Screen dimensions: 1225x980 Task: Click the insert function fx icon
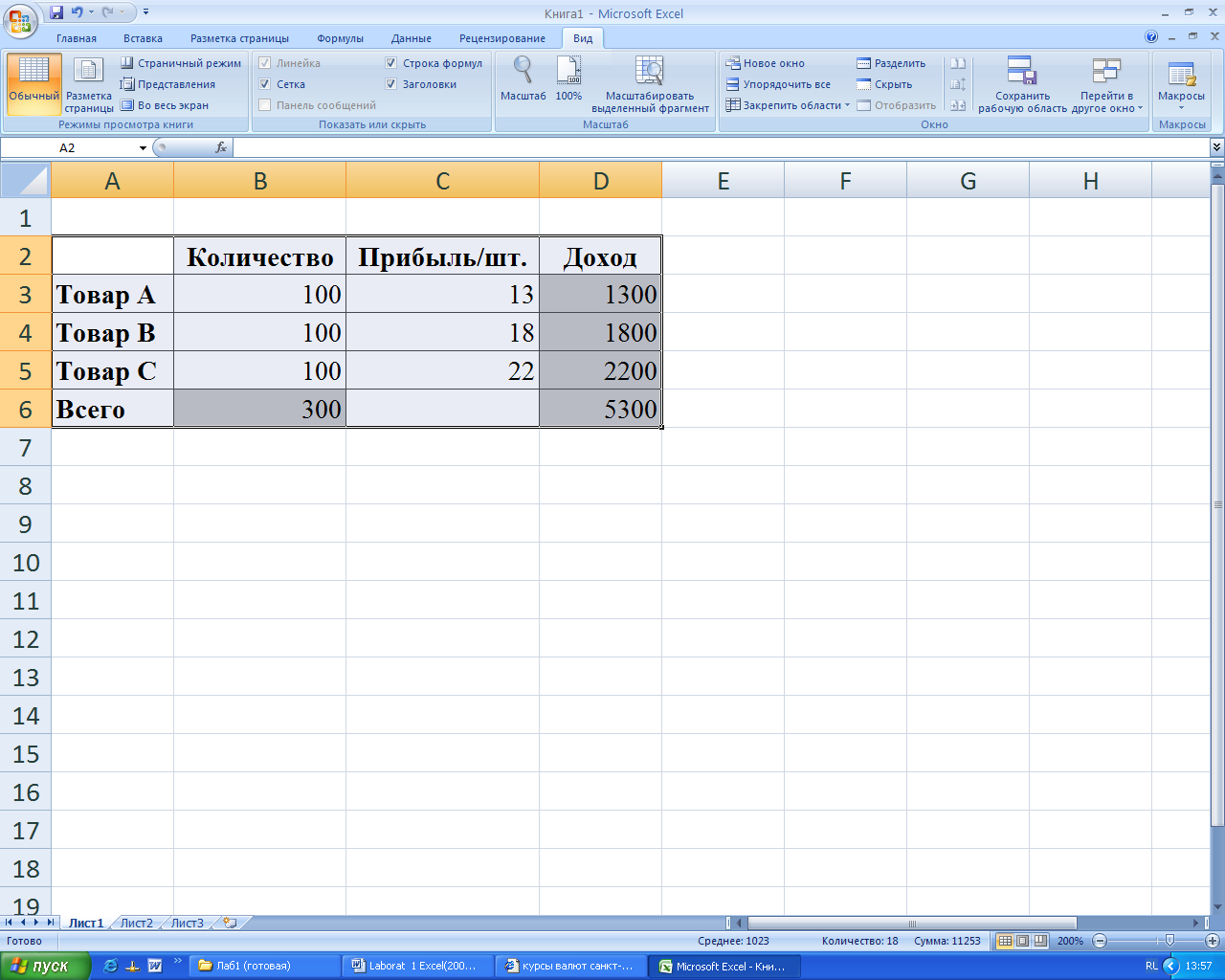click(221, 147)
